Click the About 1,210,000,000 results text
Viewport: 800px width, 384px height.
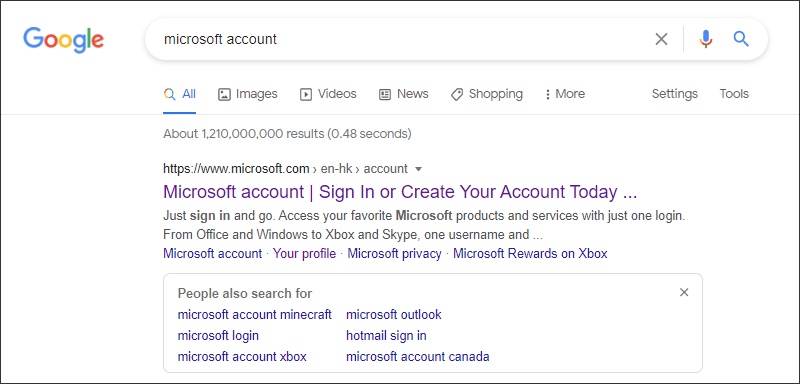(x=287, y=134)
